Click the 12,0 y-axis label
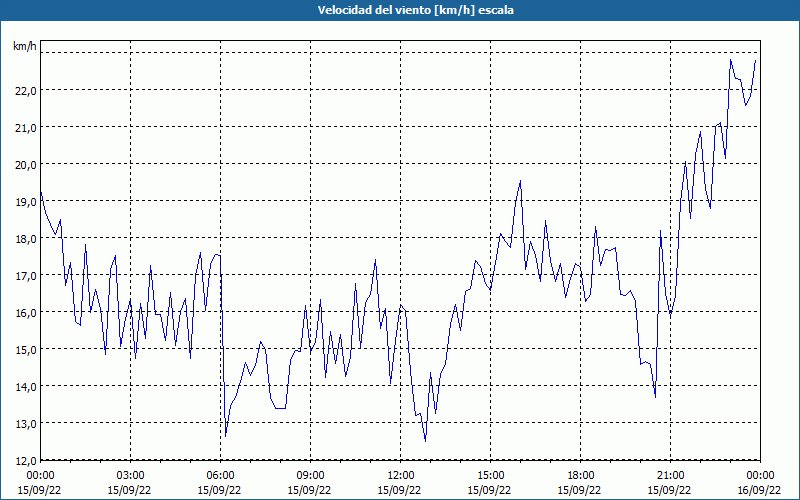800x500 pixels. 26,461
